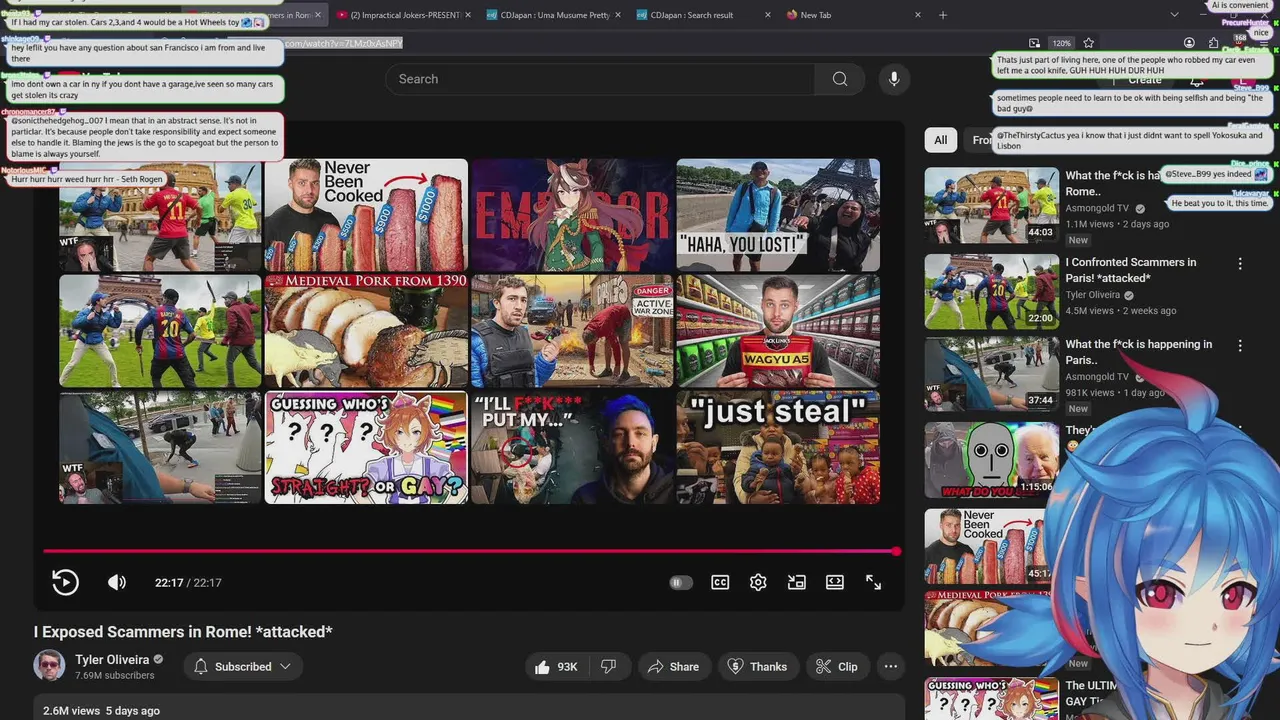Open options for What's happening in Paris video

click(x=1240, y=346)
